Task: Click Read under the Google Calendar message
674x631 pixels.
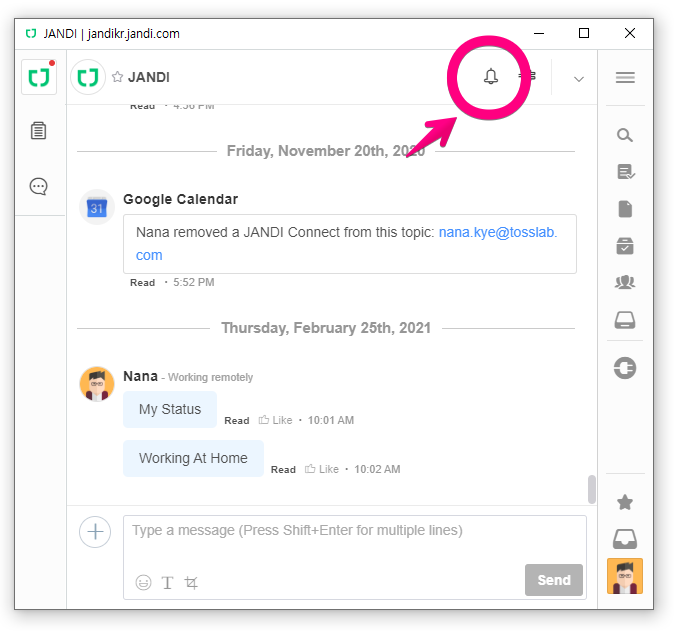Action: click(142, 282)
